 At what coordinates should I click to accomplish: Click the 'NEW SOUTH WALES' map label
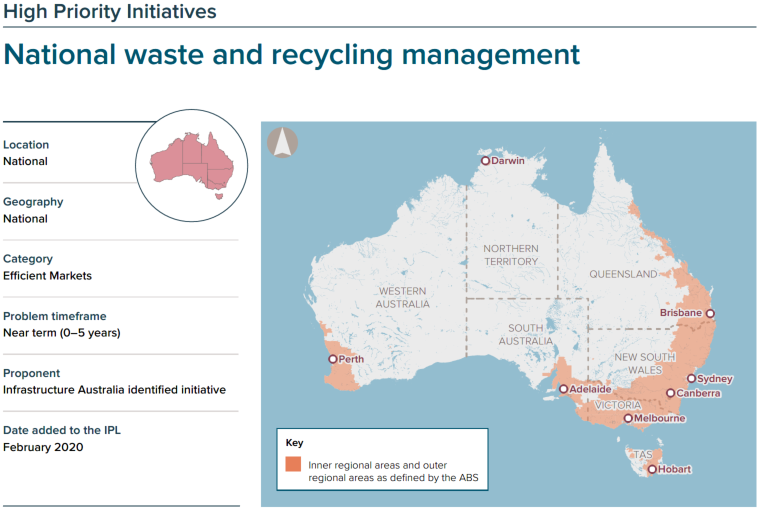645,363
